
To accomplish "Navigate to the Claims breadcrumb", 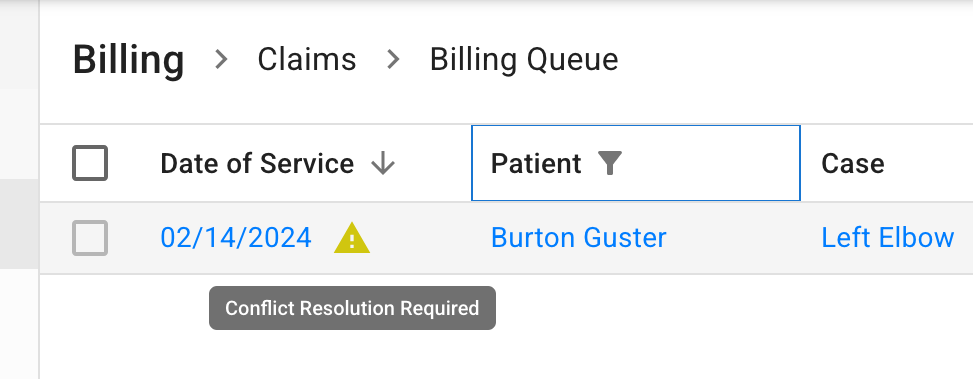I will (307, 60).
